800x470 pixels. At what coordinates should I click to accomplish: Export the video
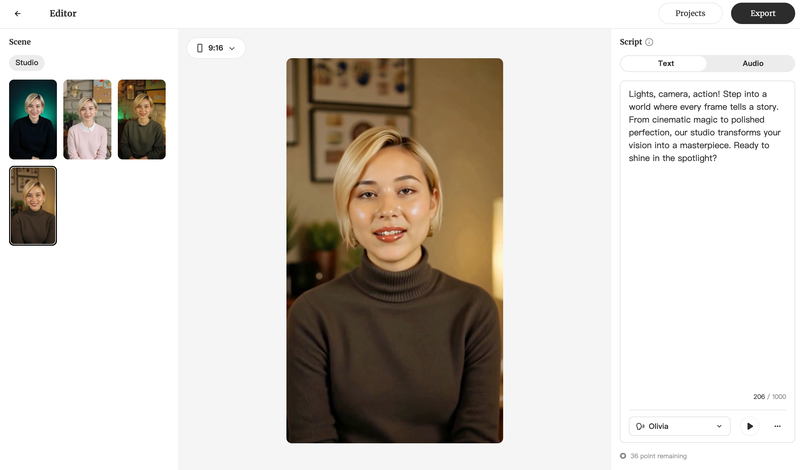[762, 13]
